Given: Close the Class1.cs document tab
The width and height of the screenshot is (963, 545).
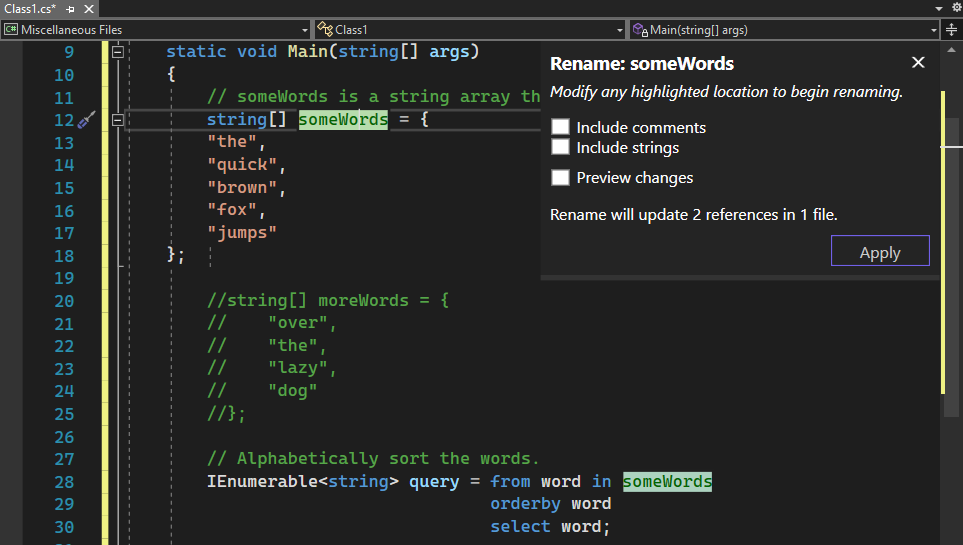Looking at the screenshot, I should (x=87, y=7).
